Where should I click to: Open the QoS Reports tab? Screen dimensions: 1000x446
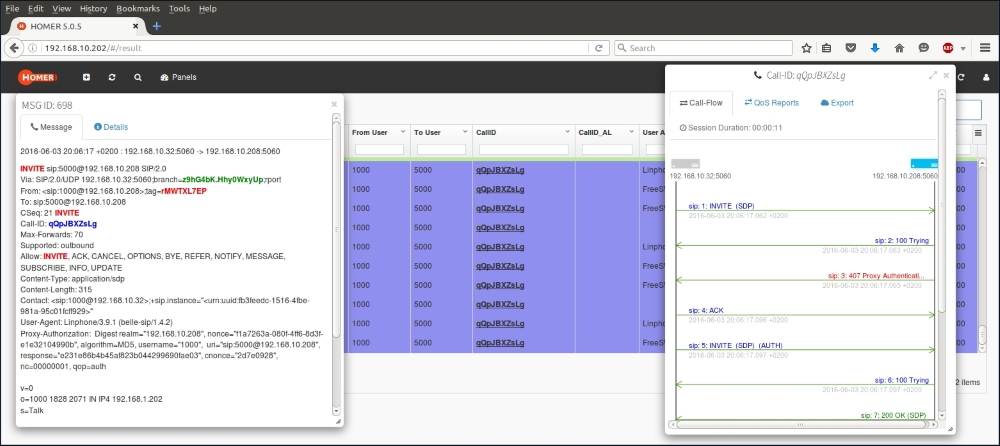771,103
